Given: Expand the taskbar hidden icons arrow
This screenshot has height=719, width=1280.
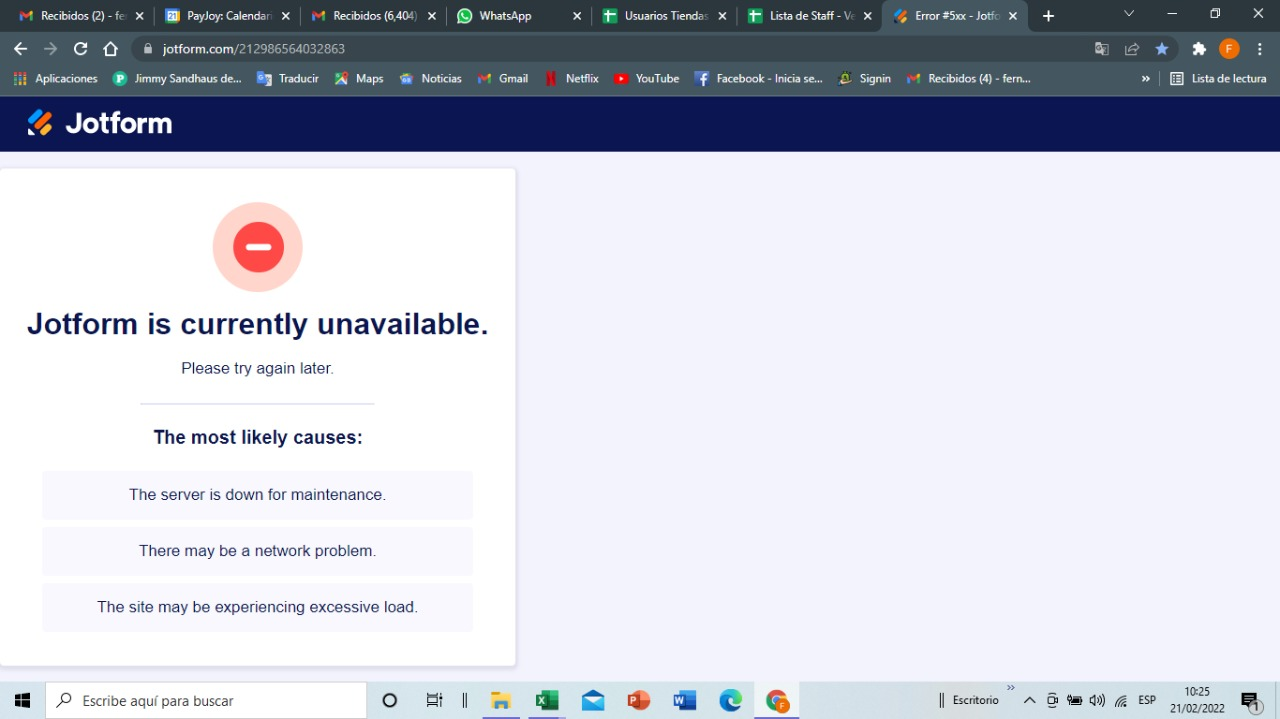Looking at the screenshot, I should tap(1028, 700).
